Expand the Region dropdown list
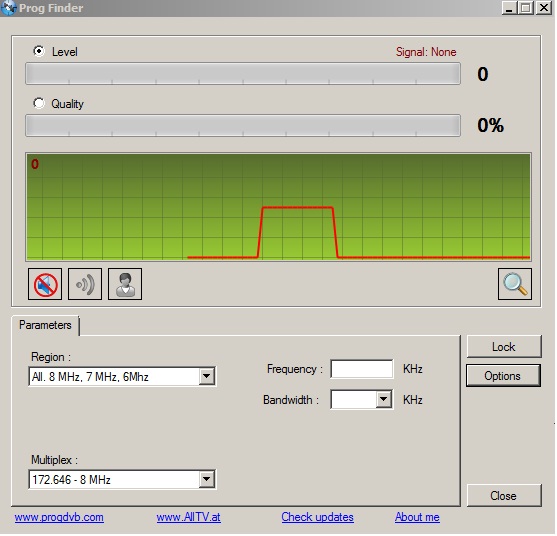 click(x=207, y=377)
